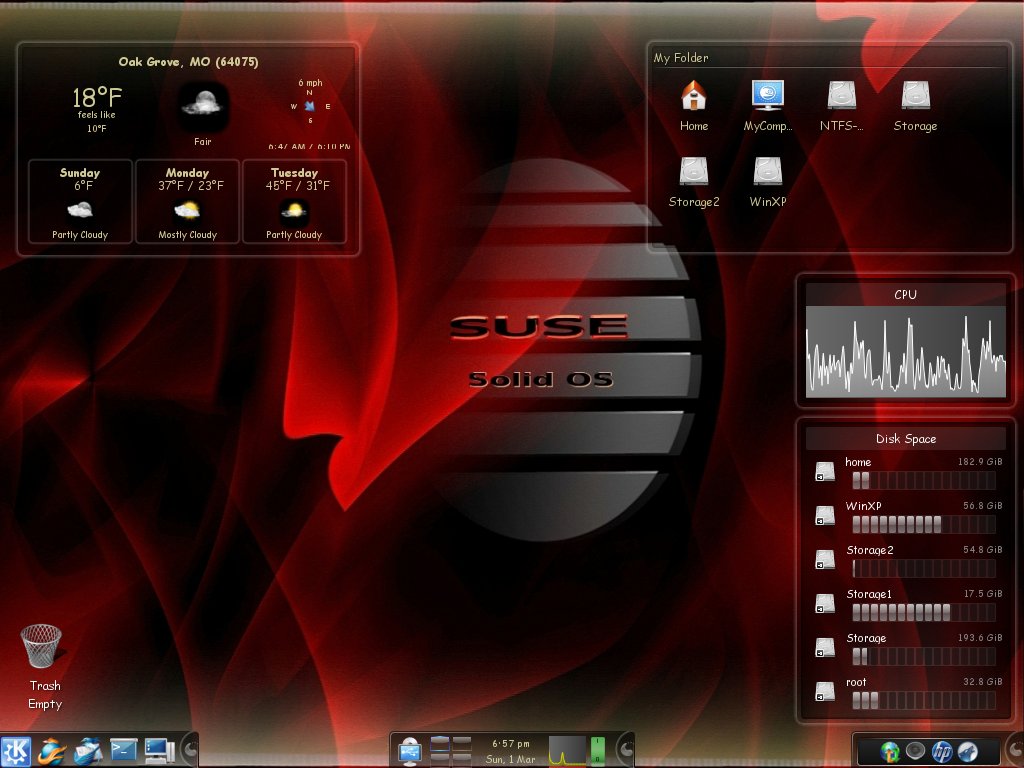Click the CPU usage graph
The width and height of the screenshot is (1024, 768).
pyautogui.click(x=906, y=351)
